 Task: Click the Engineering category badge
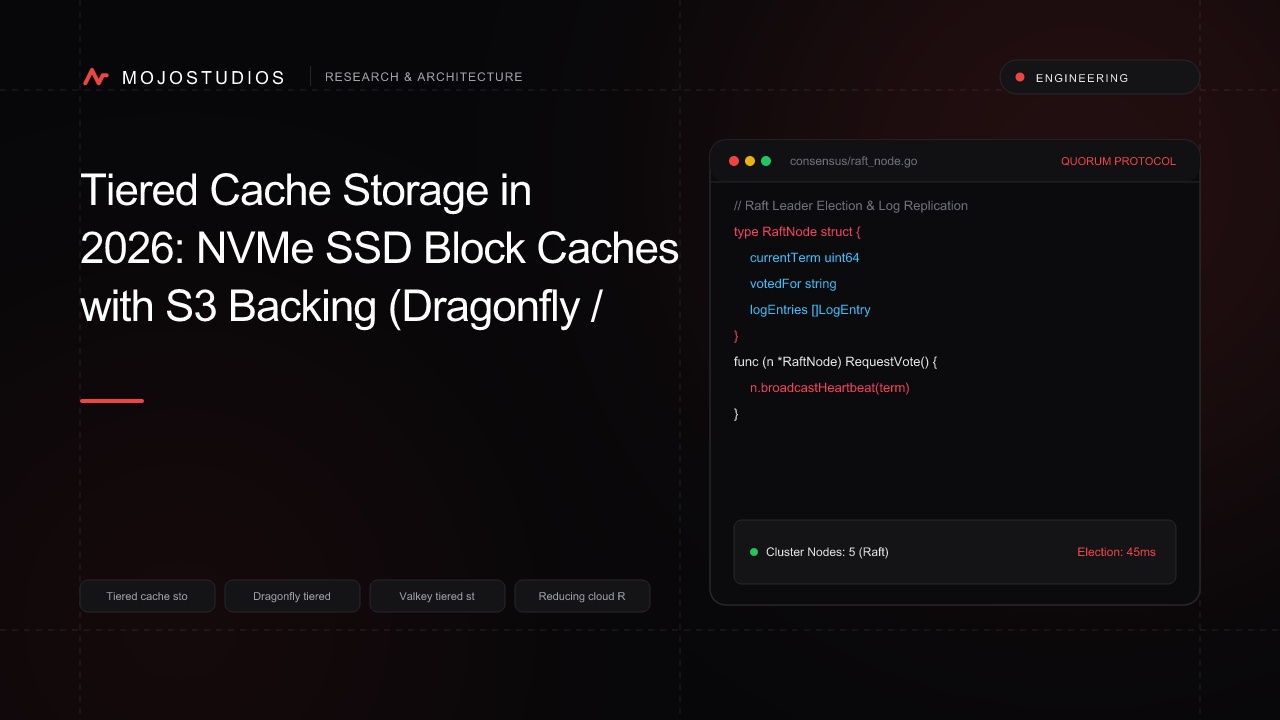(x=1100, y=77)
